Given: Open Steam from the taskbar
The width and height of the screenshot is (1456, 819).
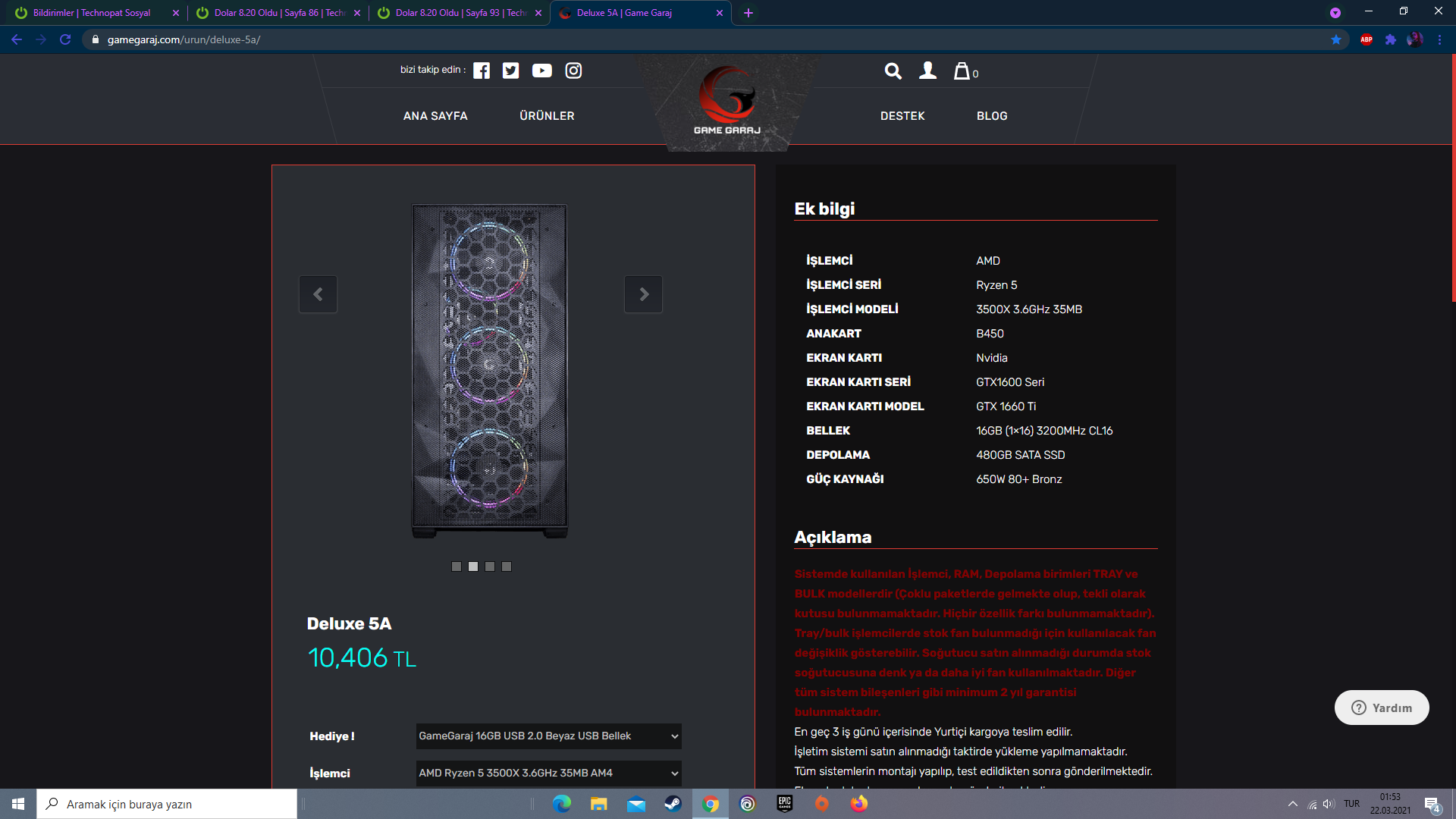Looking at the screenshot, I should (673, 804).
